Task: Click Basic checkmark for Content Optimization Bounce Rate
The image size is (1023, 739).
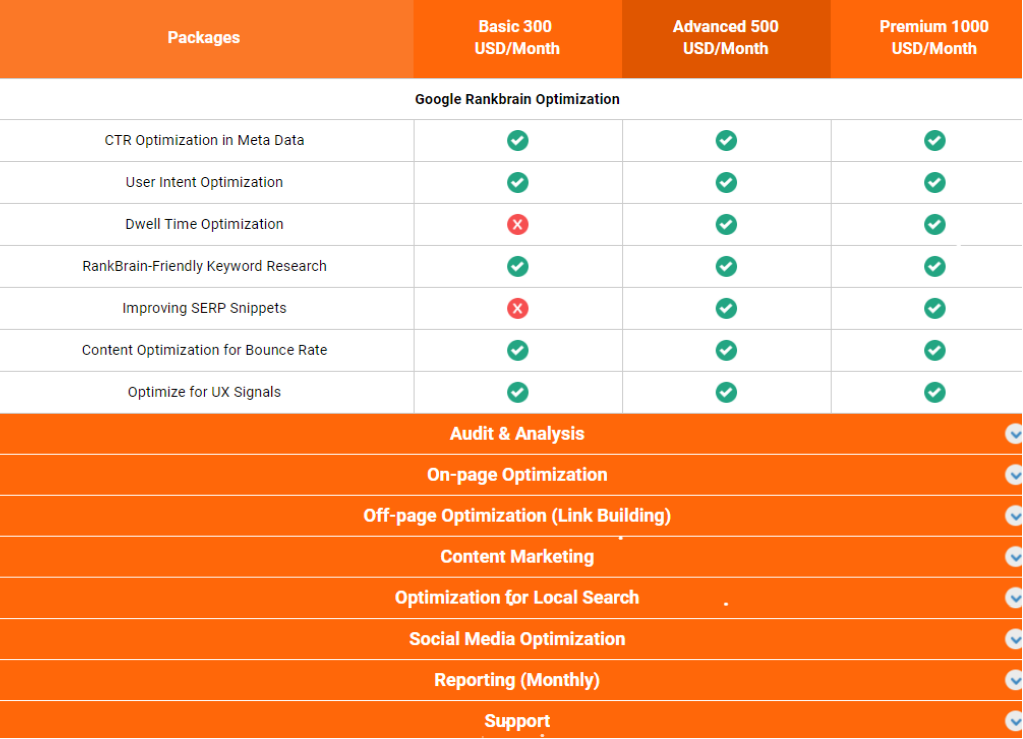Action: pos(517,351)
